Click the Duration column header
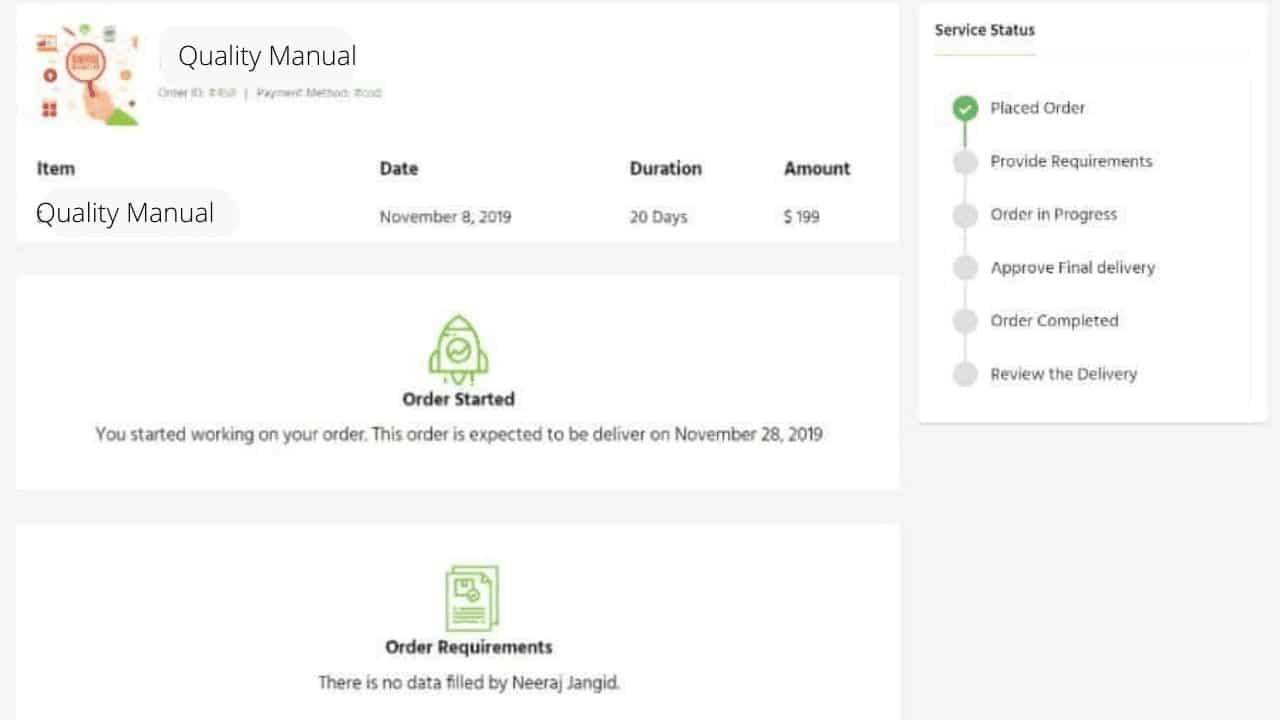 (666, 168)
